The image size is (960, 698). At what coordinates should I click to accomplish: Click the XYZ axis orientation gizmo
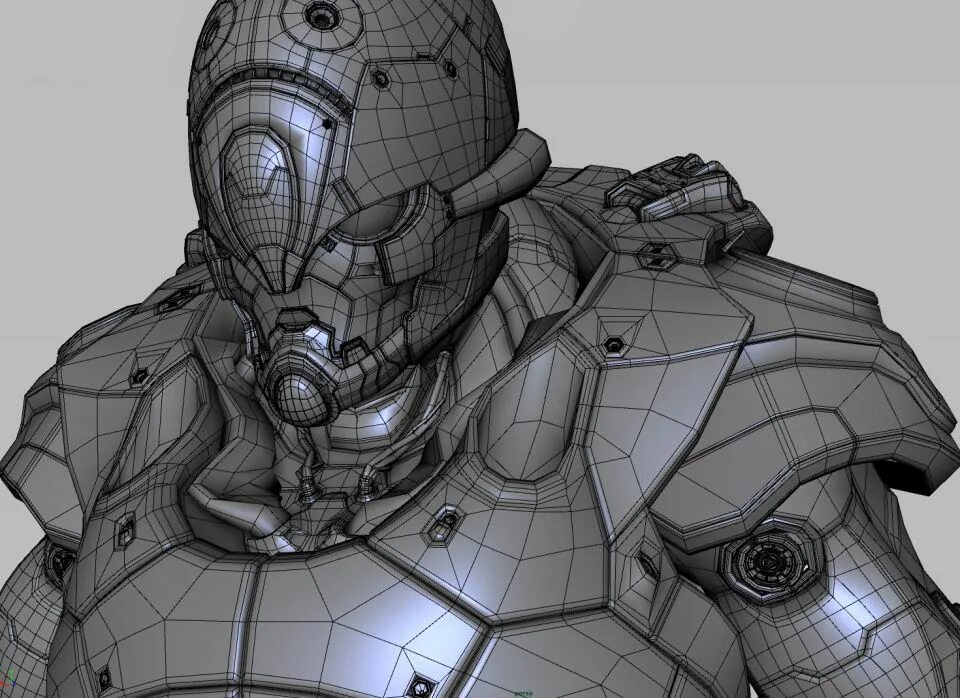click(x=7, y=678)
